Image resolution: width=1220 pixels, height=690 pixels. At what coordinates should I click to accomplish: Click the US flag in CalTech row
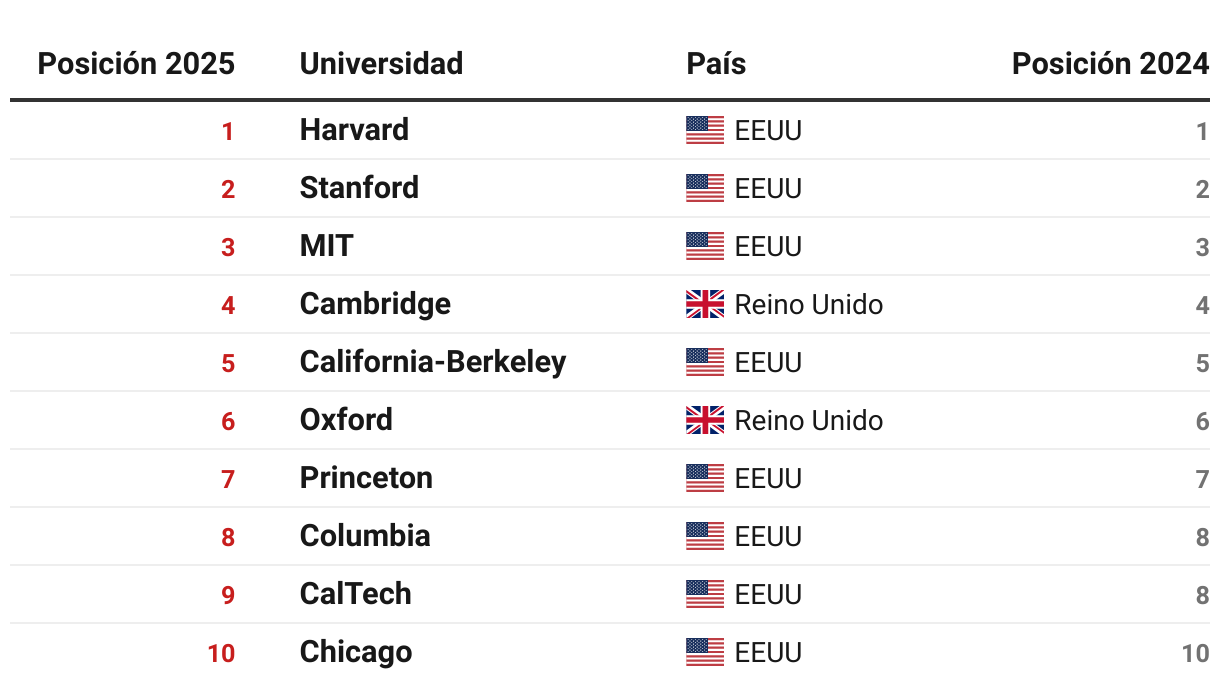pyautogui.click(x=704, y=595)
